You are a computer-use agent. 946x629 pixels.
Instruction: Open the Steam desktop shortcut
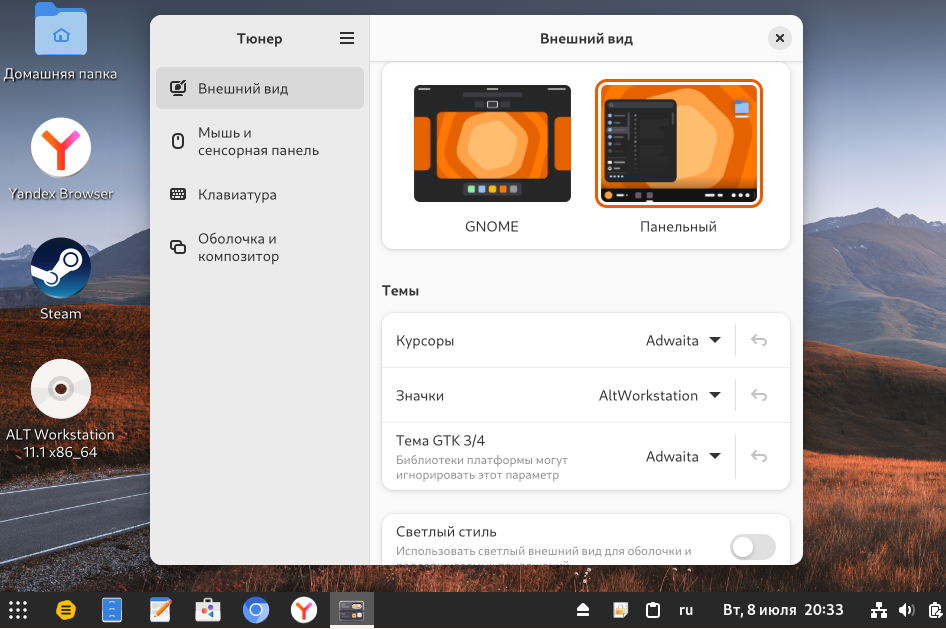[x=61, y=270]
